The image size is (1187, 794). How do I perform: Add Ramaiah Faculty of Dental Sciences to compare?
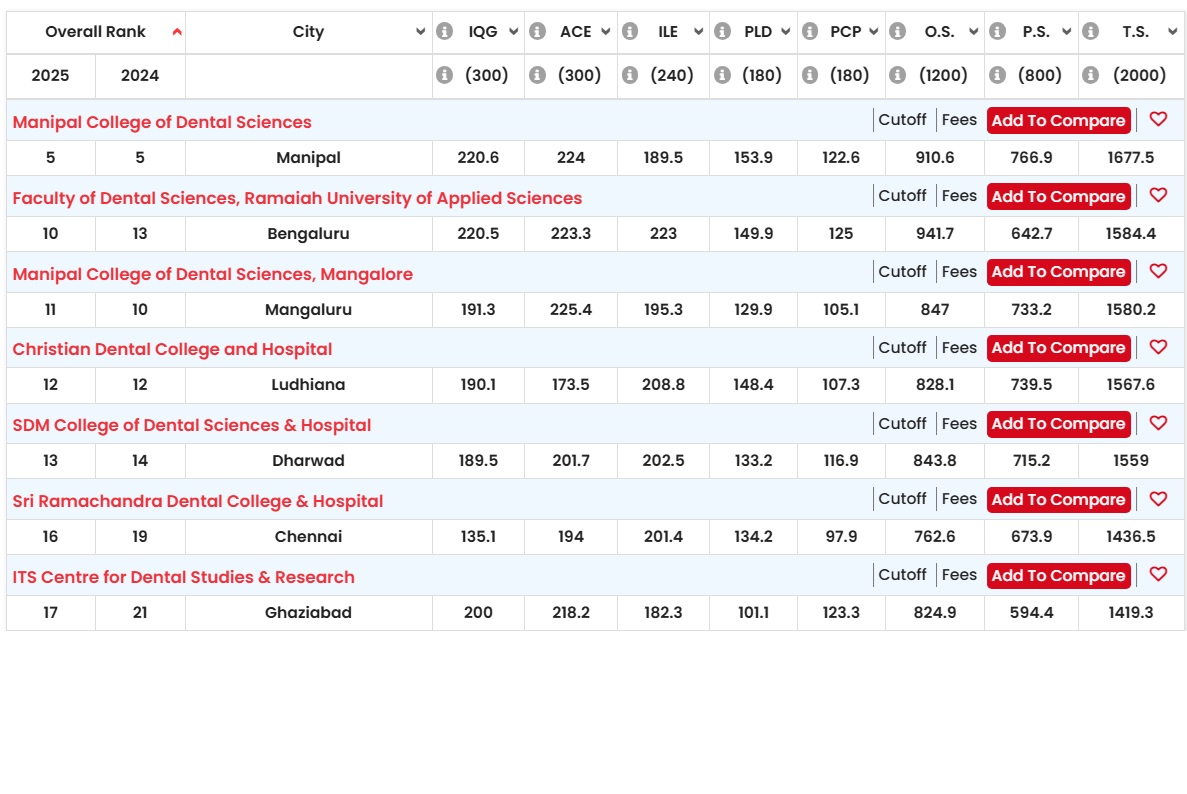pyautogui.click(x=1058, y=196)
